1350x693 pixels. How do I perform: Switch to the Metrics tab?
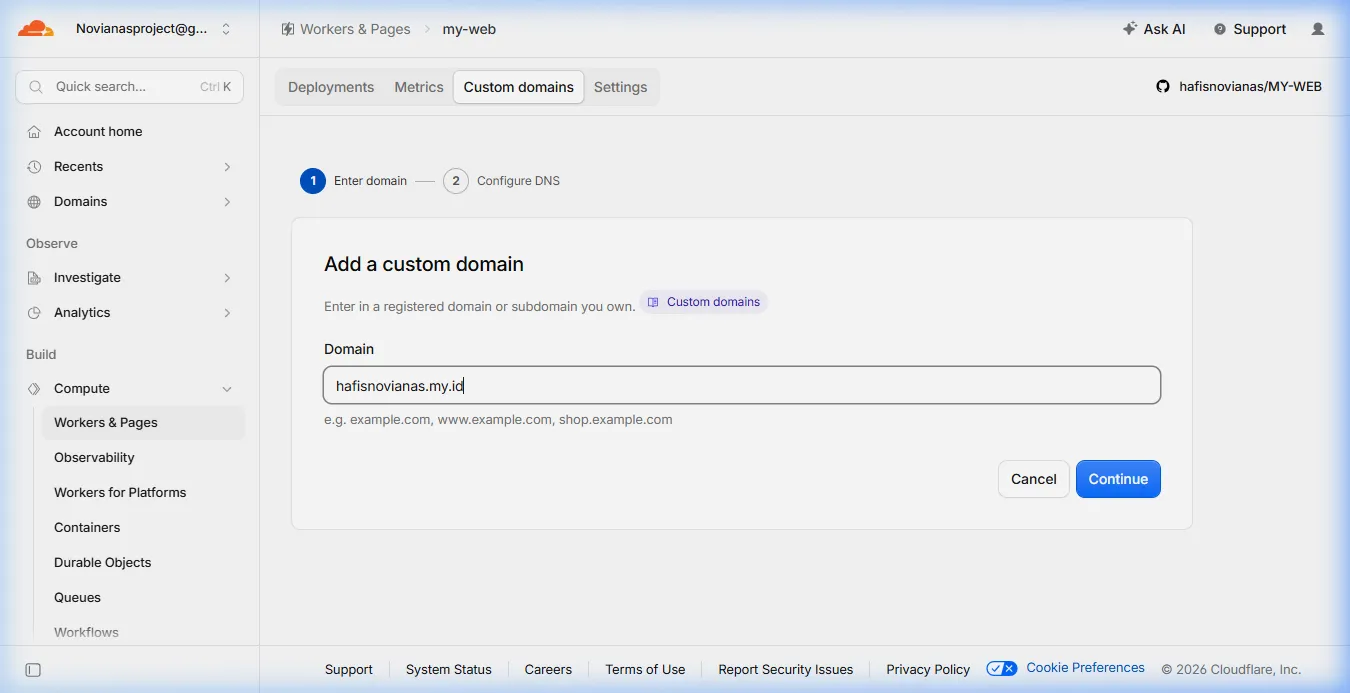click(x=419, y=87)
